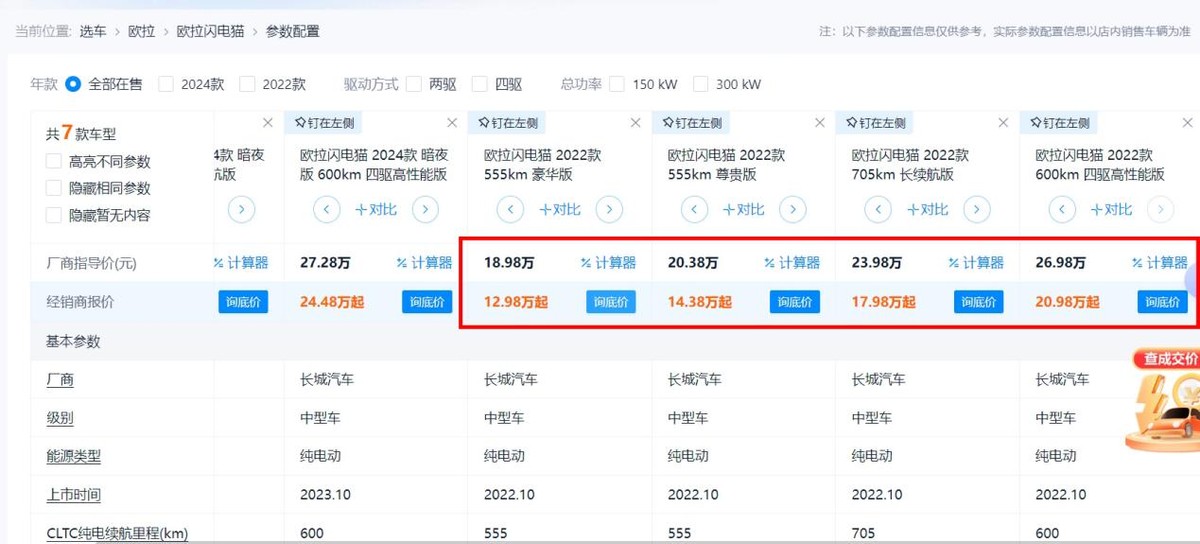
Task: Check the 2024款 year filter
Action: (166, 84)
